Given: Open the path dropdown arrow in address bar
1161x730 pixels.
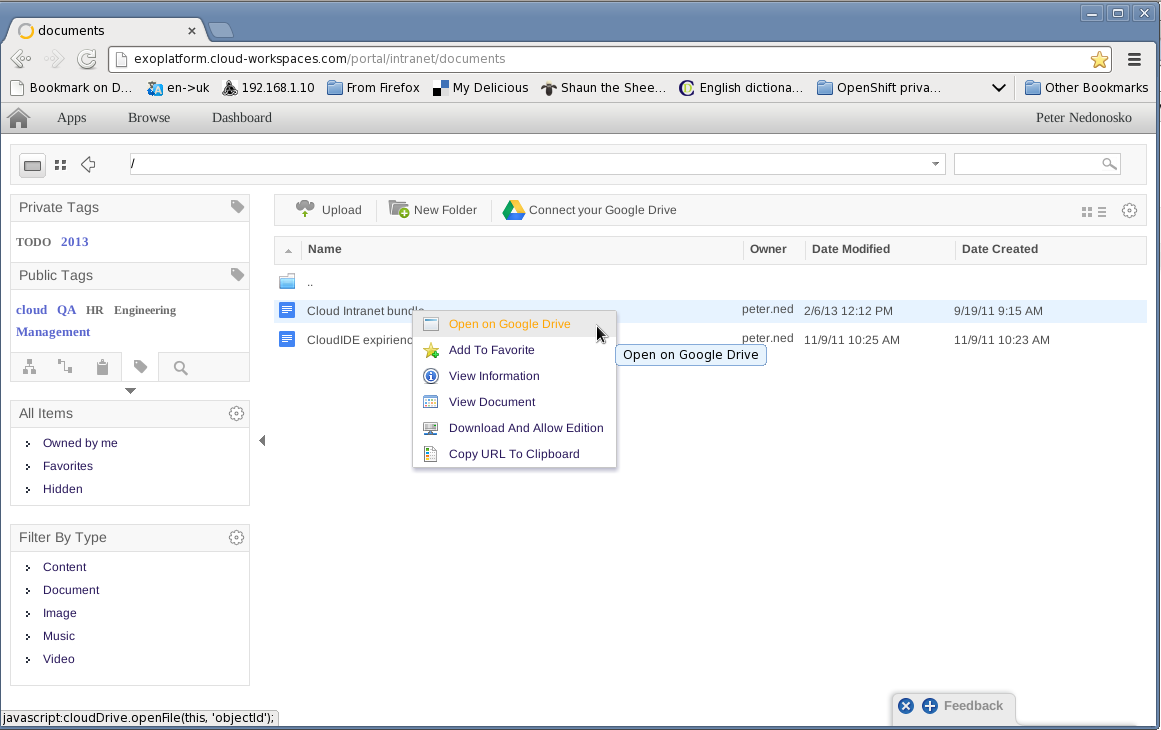Looking at the screenshot, I should 935,164.
